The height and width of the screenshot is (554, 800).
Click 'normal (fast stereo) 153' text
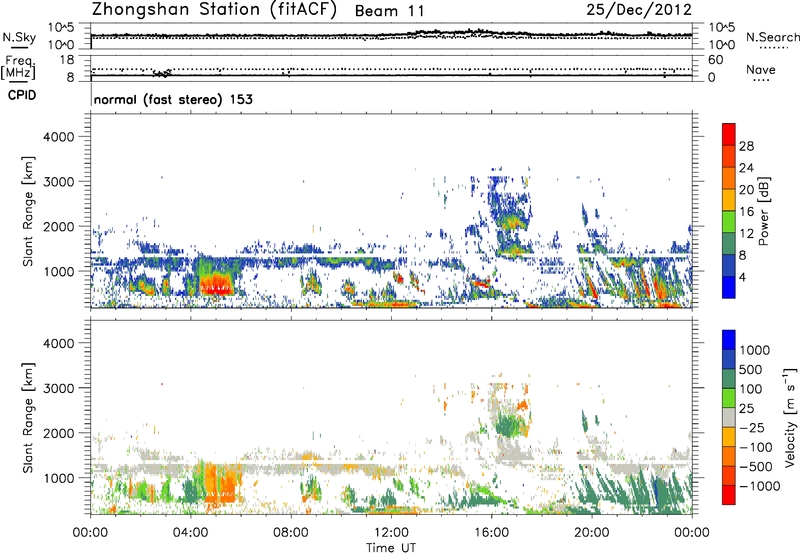click(173, 99)
